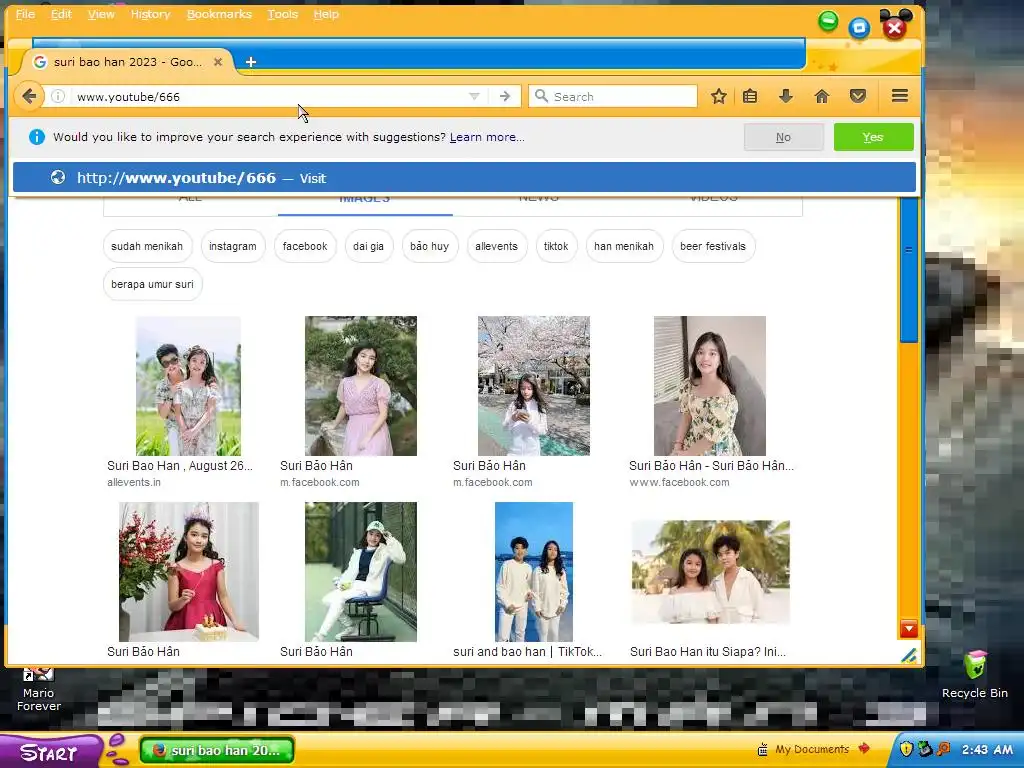Bookmark this page with the star icon
This screenshot has height=768, width=1024.
[719, 97]
